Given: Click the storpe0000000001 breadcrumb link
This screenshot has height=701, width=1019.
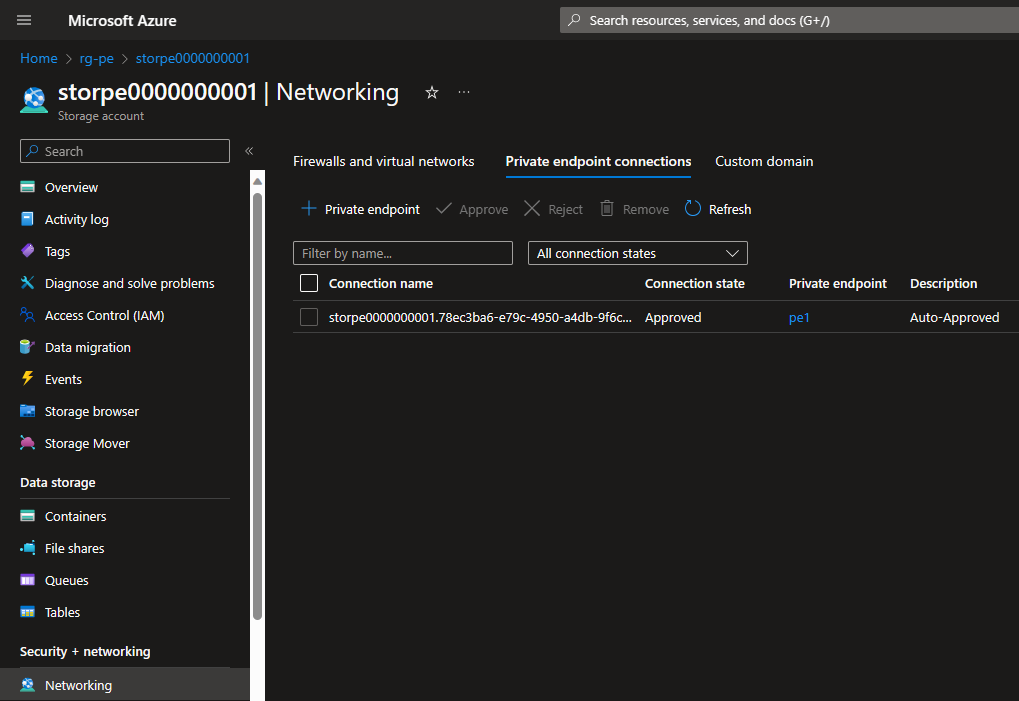Looking at the screenshot, I should click(x=192, y=58).
